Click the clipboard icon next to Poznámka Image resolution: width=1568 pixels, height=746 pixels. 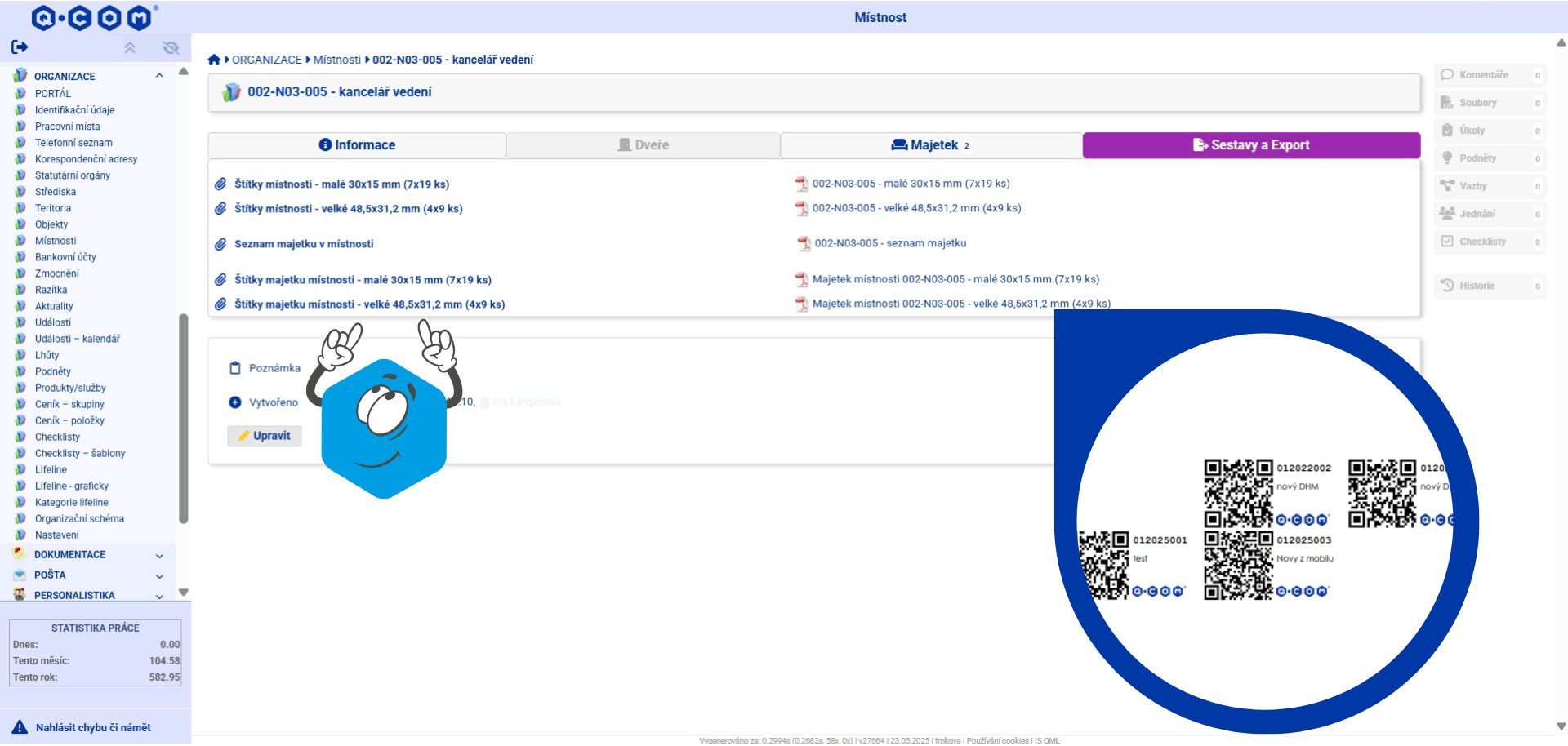235,368
